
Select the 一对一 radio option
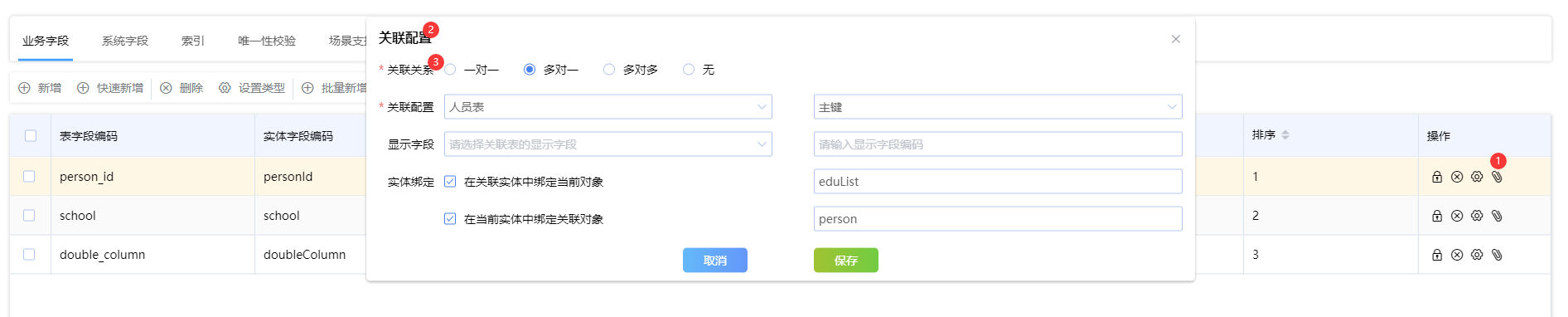tap(450, 70)
